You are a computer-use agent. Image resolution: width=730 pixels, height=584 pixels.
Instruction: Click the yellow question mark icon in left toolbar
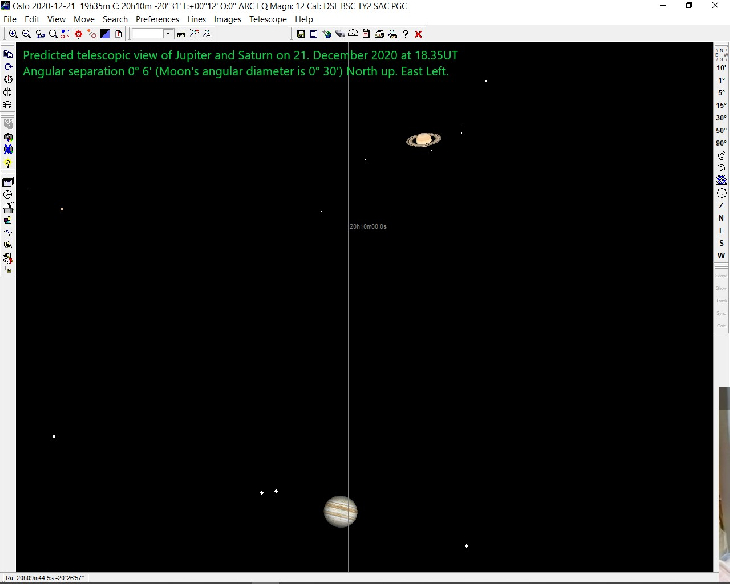click(x=8, y=163)
